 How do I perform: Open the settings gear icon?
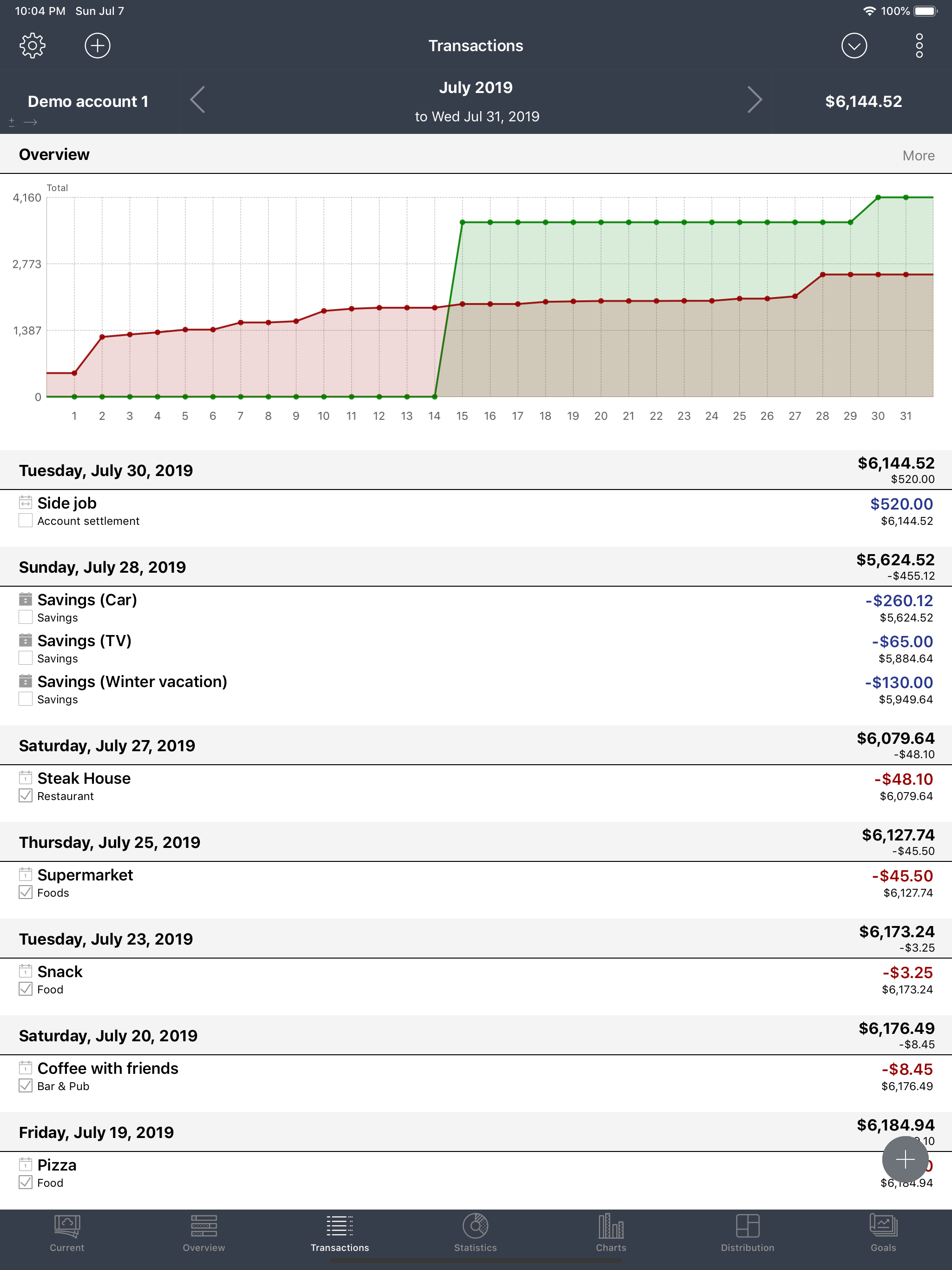(x=32, y=46)
